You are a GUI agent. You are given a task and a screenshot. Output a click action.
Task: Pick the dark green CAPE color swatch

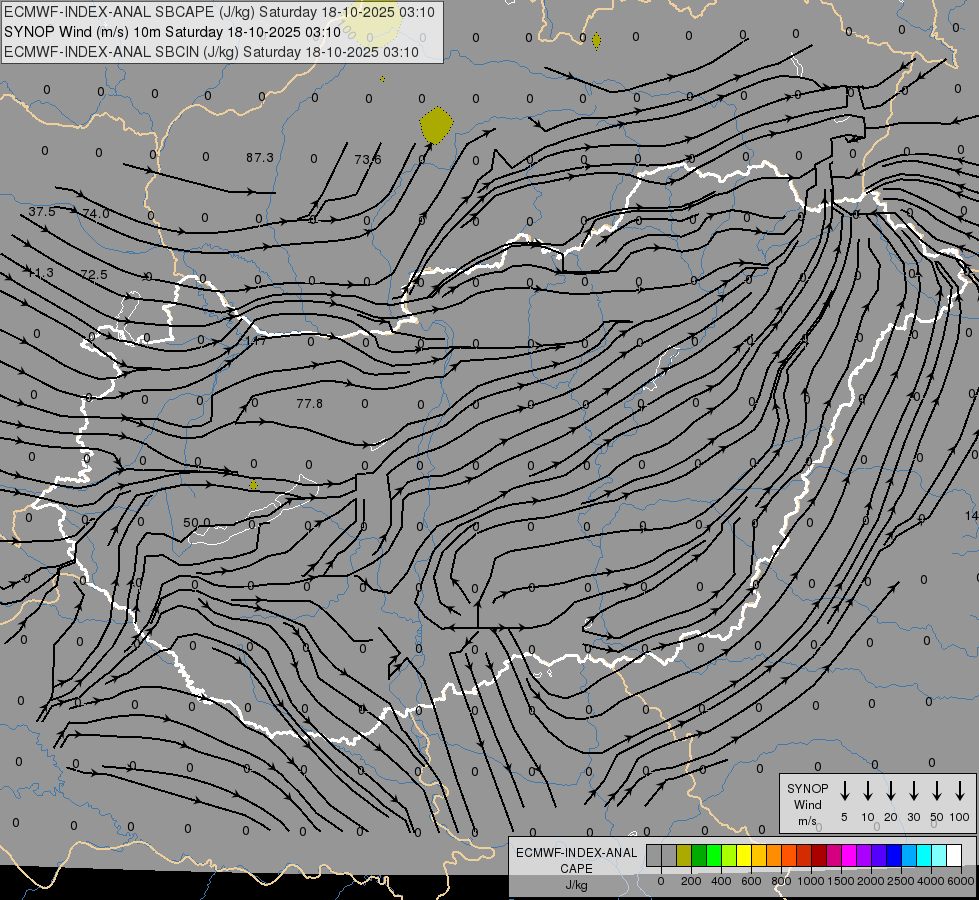[699, 855]
